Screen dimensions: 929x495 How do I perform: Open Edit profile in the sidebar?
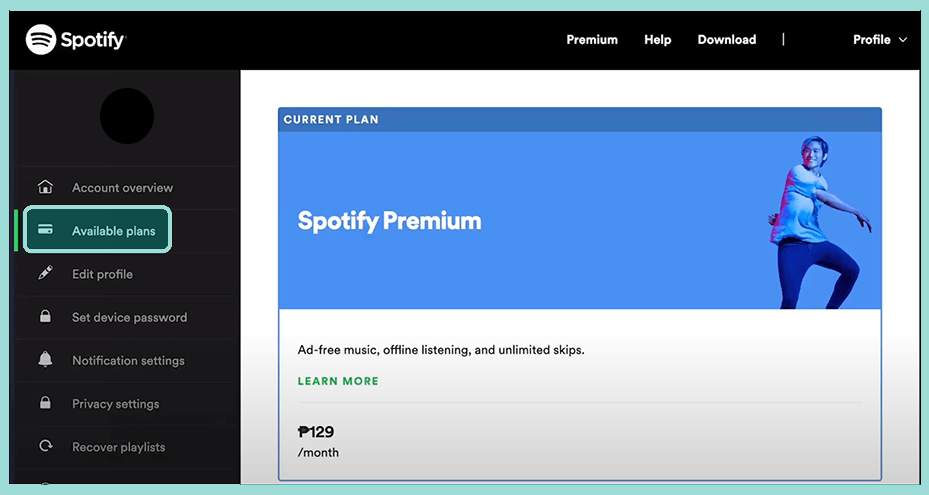pyautogui.click(x=102, y=274)
